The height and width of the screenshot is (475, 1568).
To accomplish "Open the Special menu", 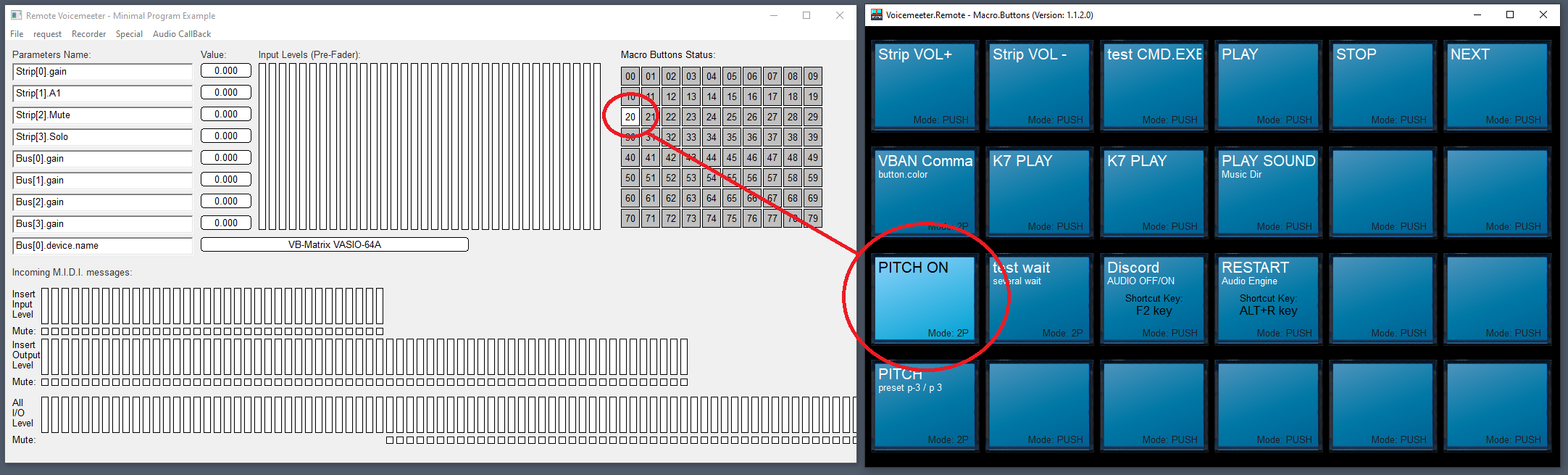I will [x=129, y=34].
